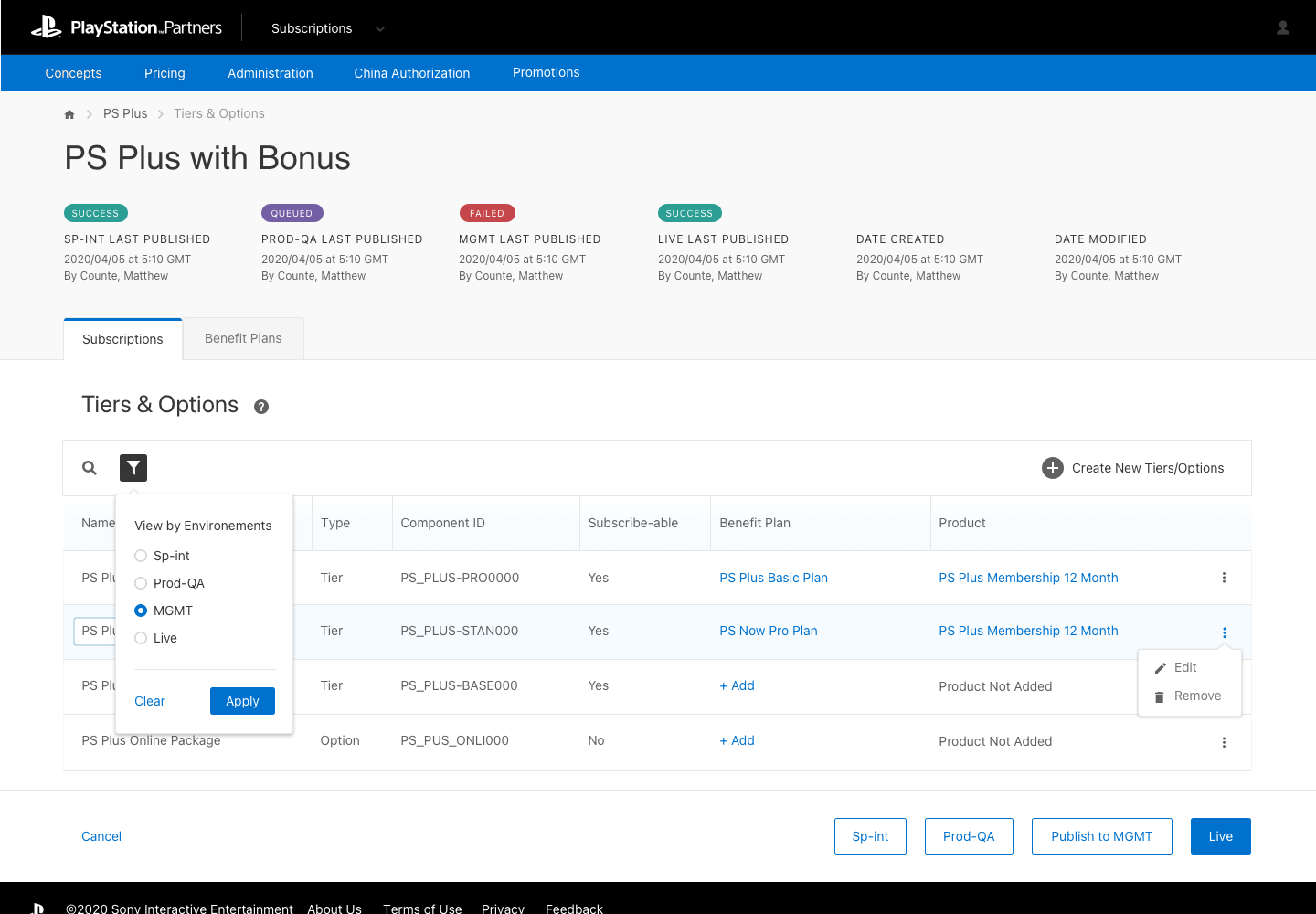The height and width of the screenshot is (914, 1316).
Task: Open the search magnifier in table toolbar
Action: [x=90, y=468]
